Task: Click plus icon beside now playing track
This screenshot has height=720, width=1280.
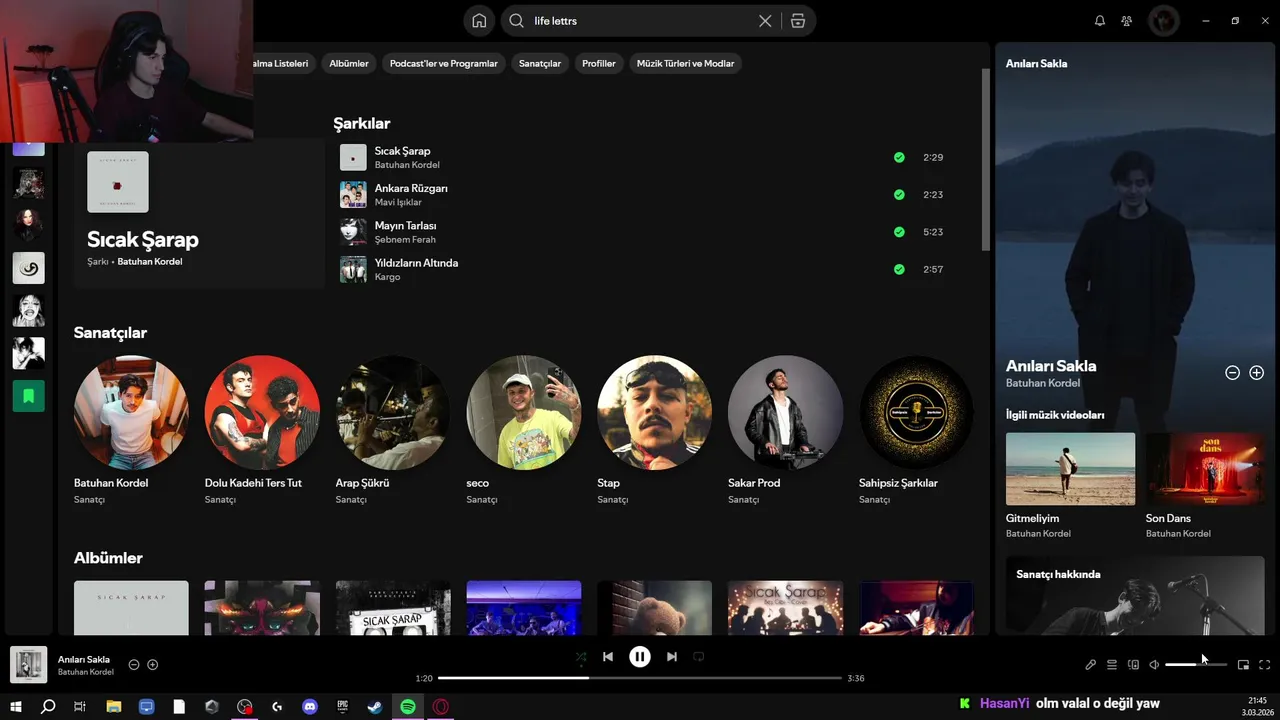Action: click(x=153, y=665)
